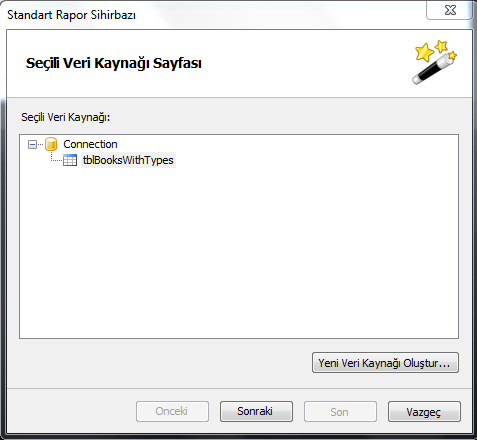Image resolution: width=477 pixels, height=440 pixels.
Task: Cancel the wizard with Vazgeç
Action: [424, 411]
